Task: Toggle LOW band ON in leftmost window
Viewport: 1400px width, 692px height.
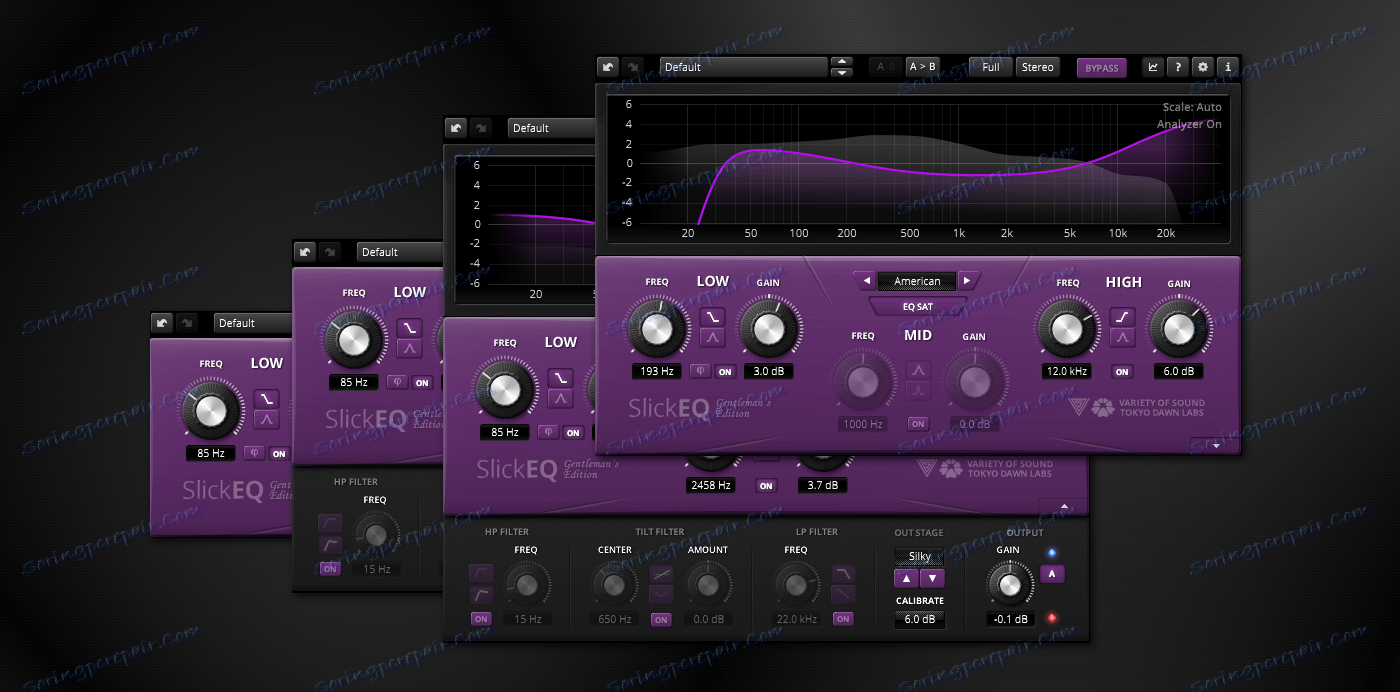Action: point(279,453)
